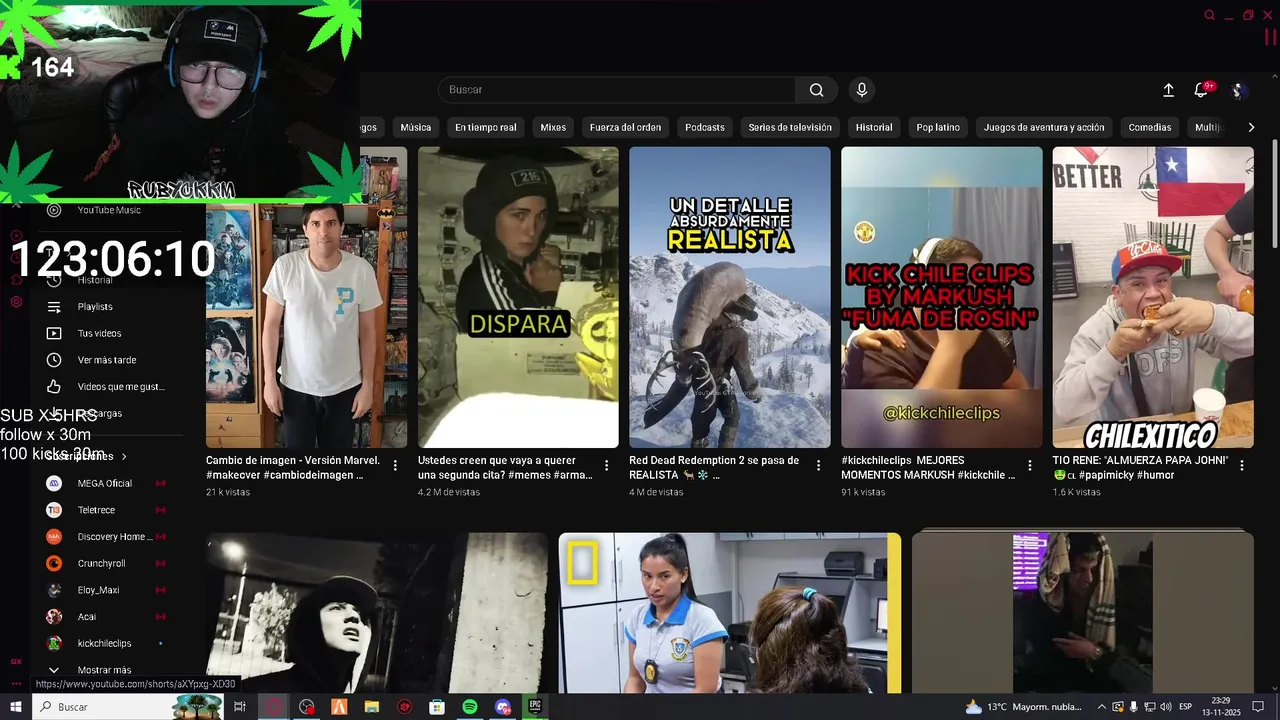The width and height of the screenshot is (1280, 720).
Task: Select the Series de televisión chip
Action: click(790, 128)
